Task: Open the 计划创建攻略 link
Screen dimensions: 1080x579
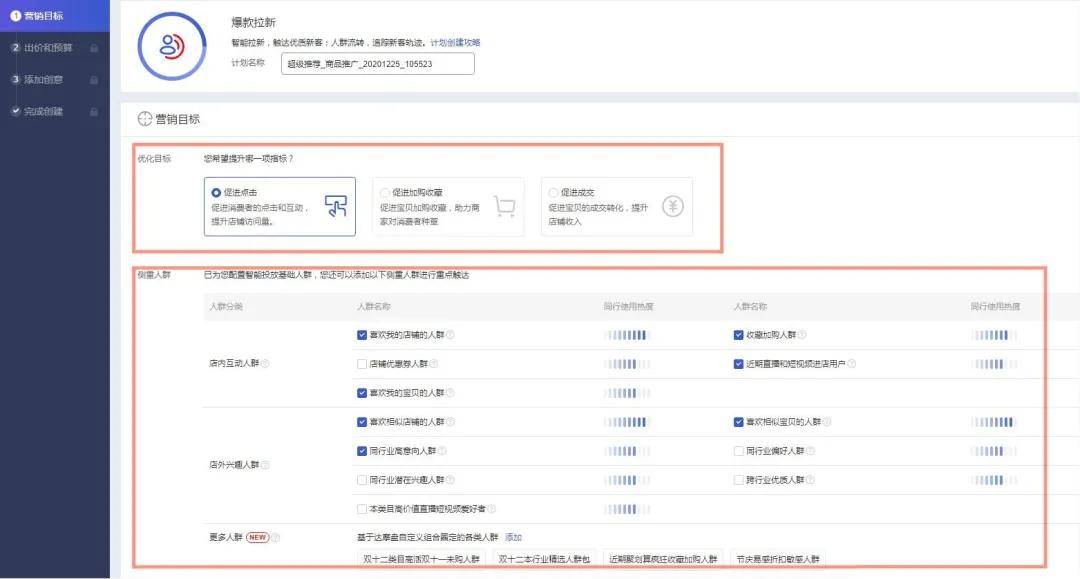Action: (x=455, y=42)
